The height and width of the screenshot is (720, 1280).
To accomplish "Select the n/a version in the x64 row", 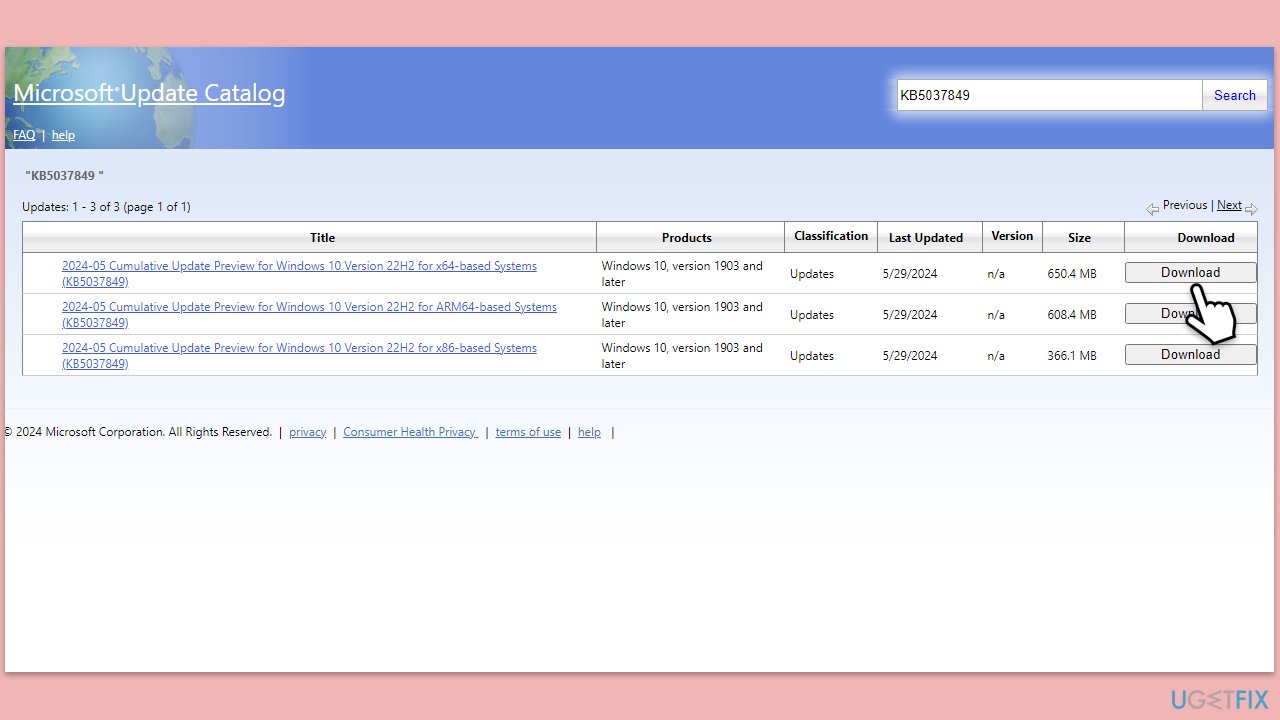I will [x=996, y=274].
